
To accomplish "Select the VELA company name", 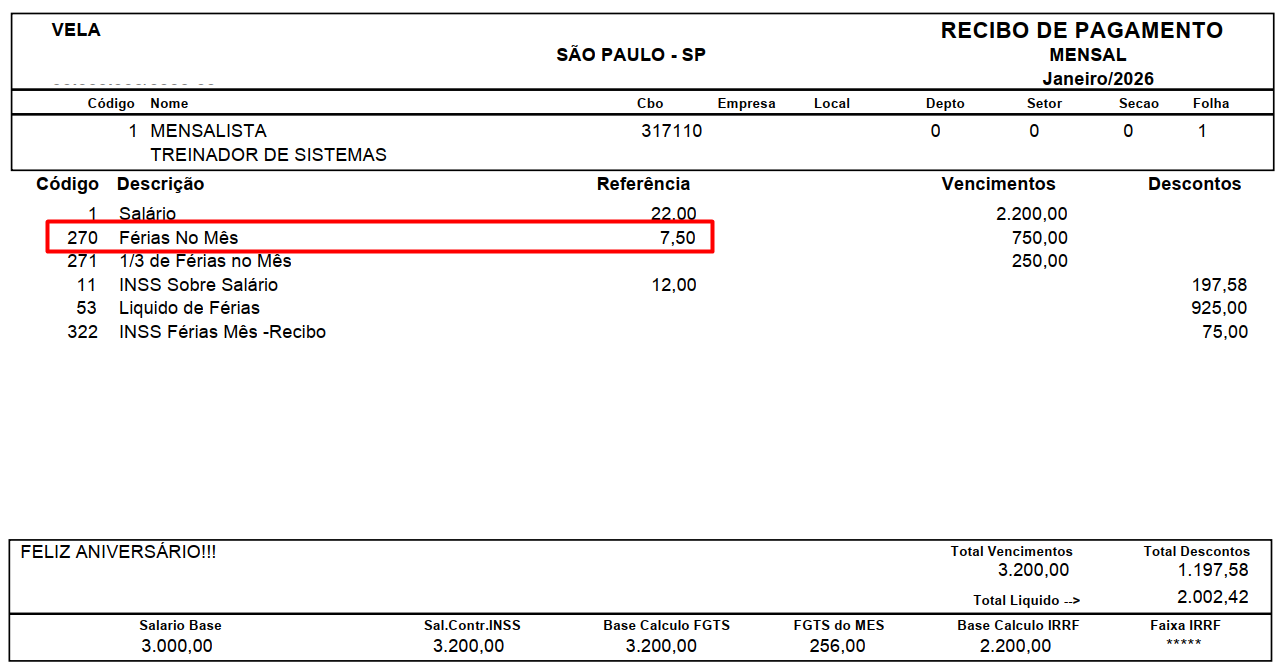I will click(76, 30).
